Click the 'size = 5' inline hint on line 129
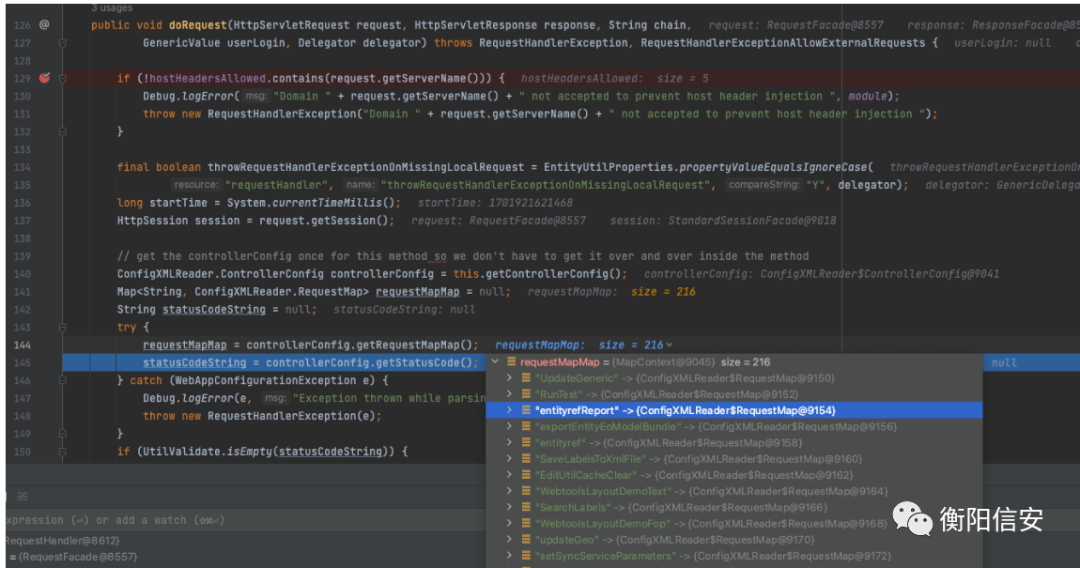Image resolution: width=1080 pixels, height=568 pixels. (x=682, y=78)
